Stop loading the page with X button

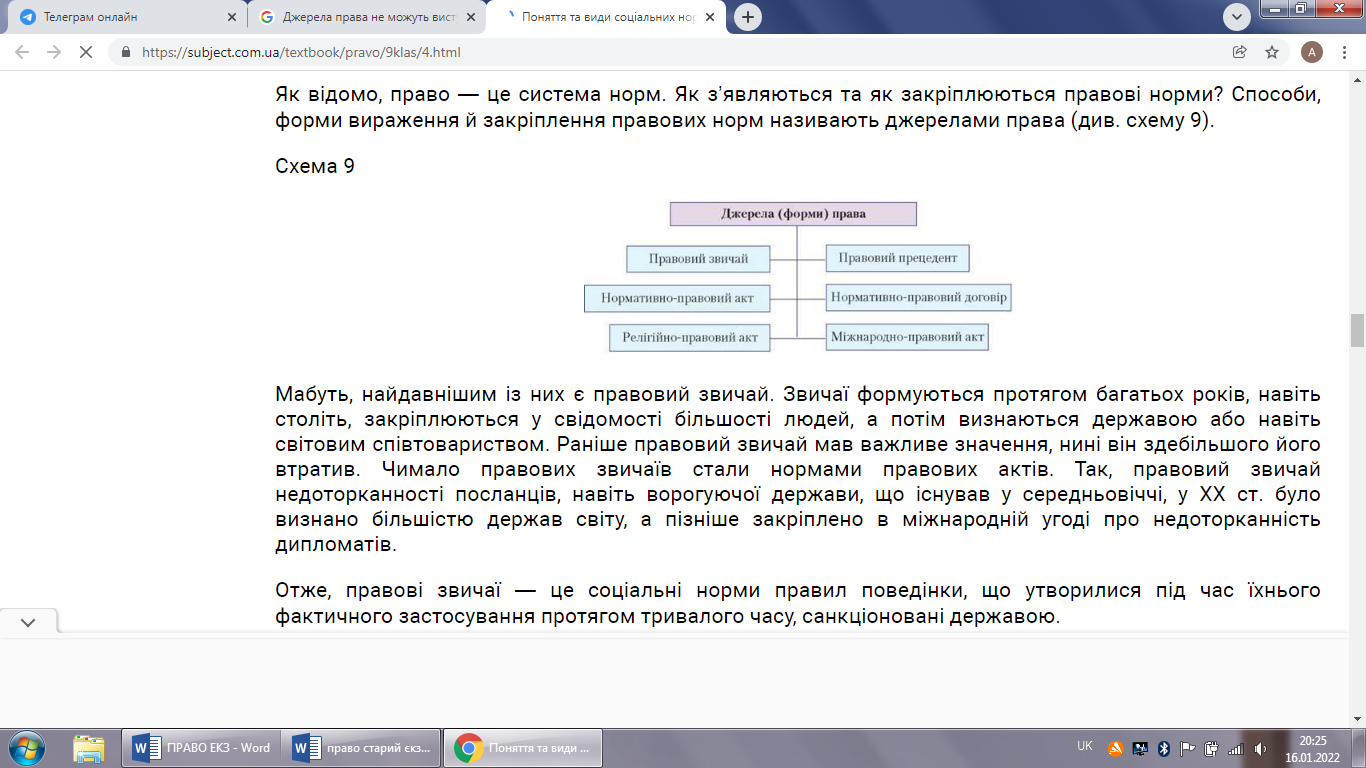pyautogui.click(x=86, y=52)
